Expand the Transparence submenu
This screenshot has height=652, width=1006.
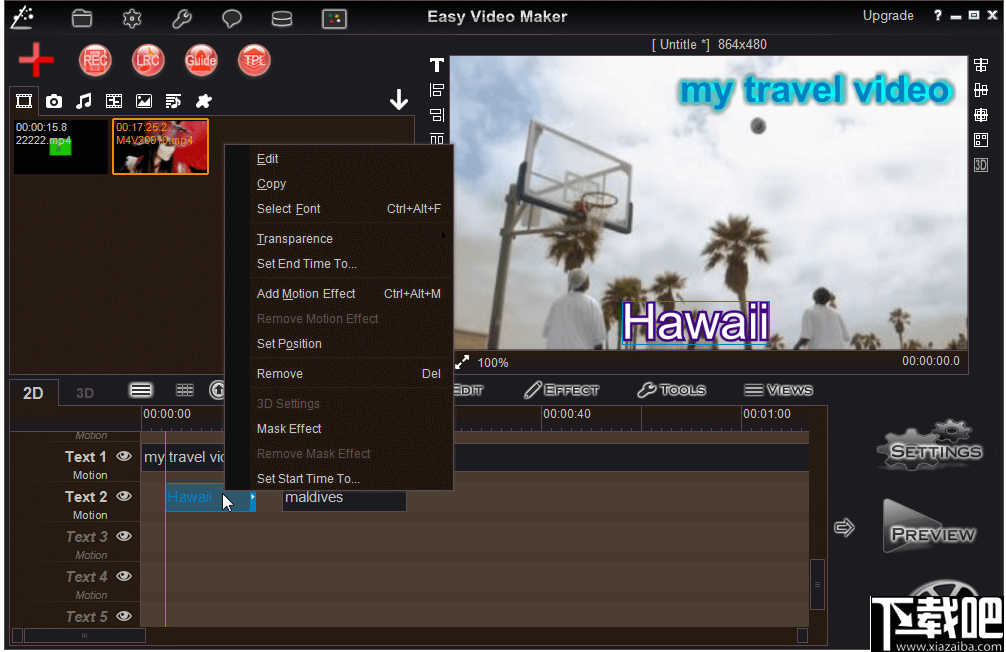(x=294, y=238)
